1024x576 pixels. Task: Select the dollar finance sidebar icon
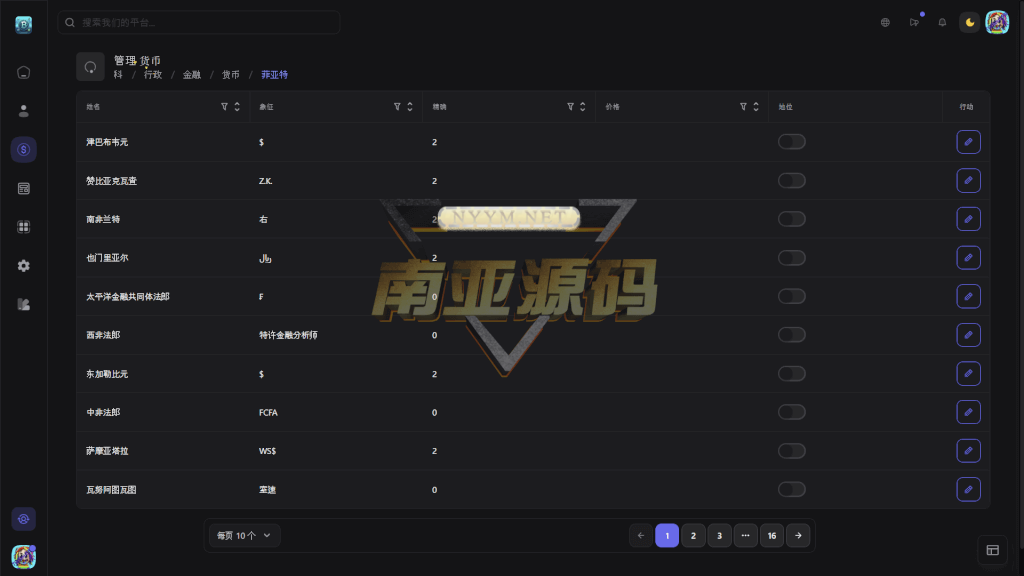(24, 150)
